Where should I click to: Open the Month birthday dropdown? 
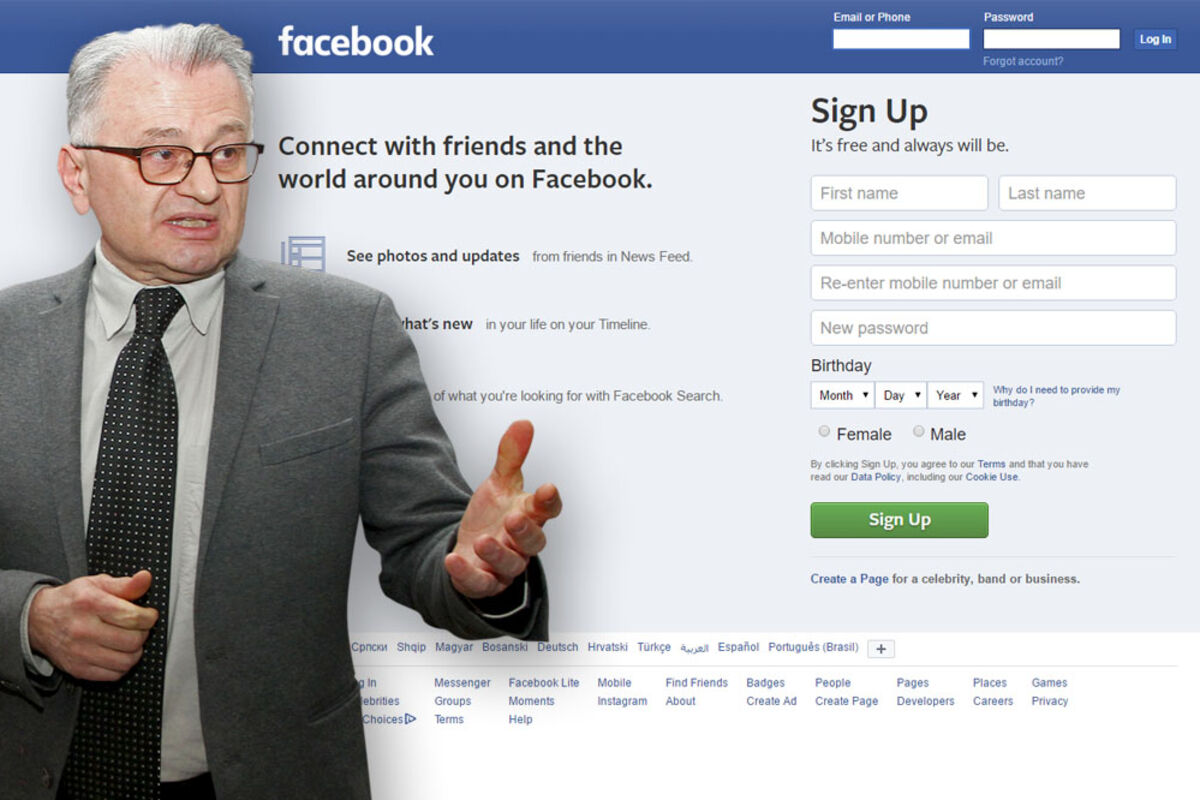click(x=842, y=395)
